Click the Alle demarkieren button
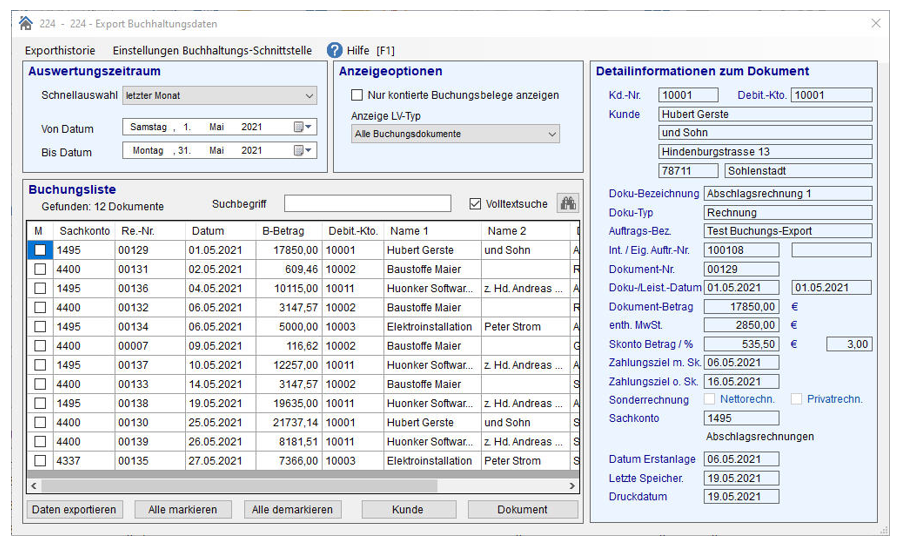This screenshot has height=545, width=906. pyautogui.click(x=292, y=510)
